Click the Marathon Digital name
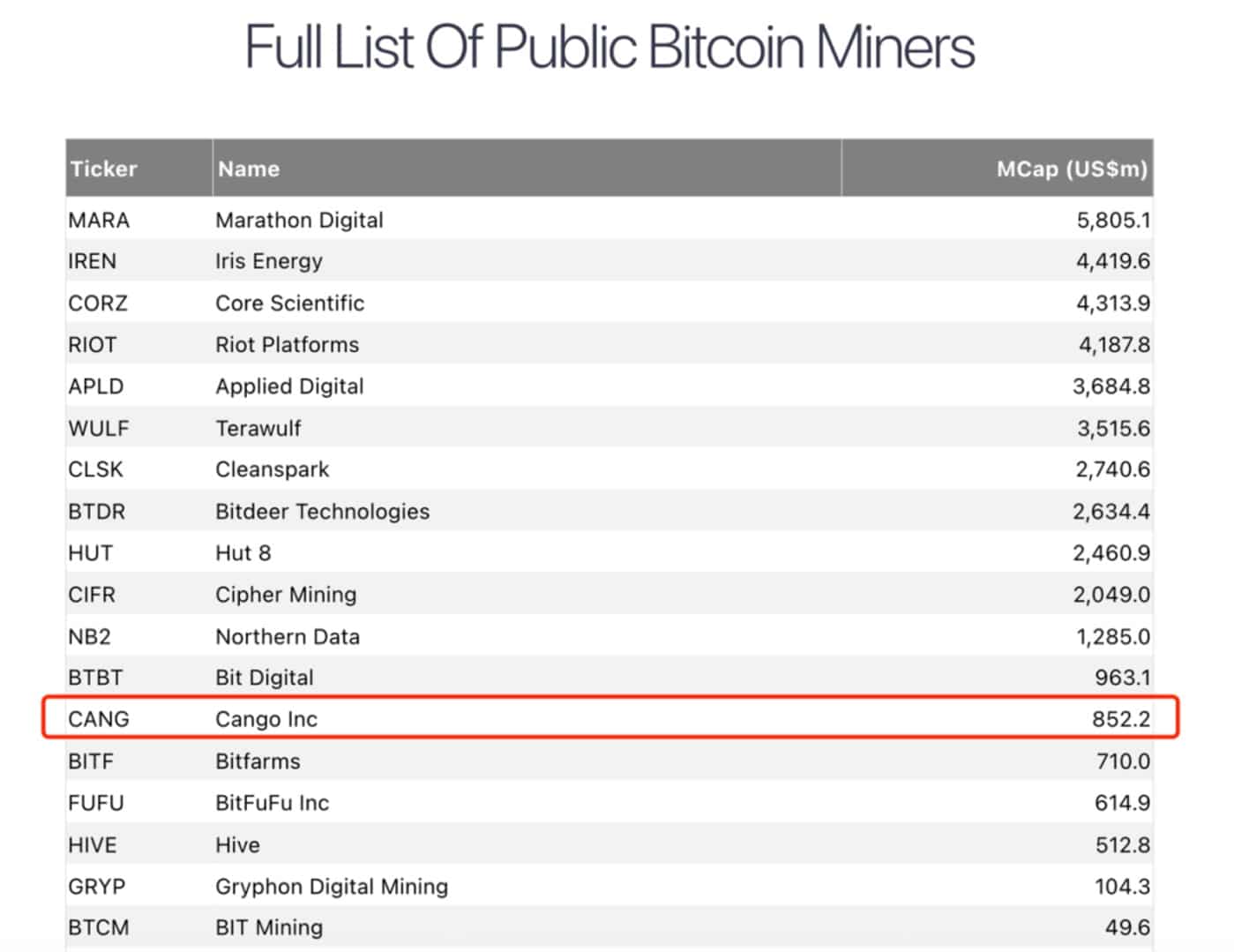Viewport: 1234px width, 952px height. pos(299,220)
